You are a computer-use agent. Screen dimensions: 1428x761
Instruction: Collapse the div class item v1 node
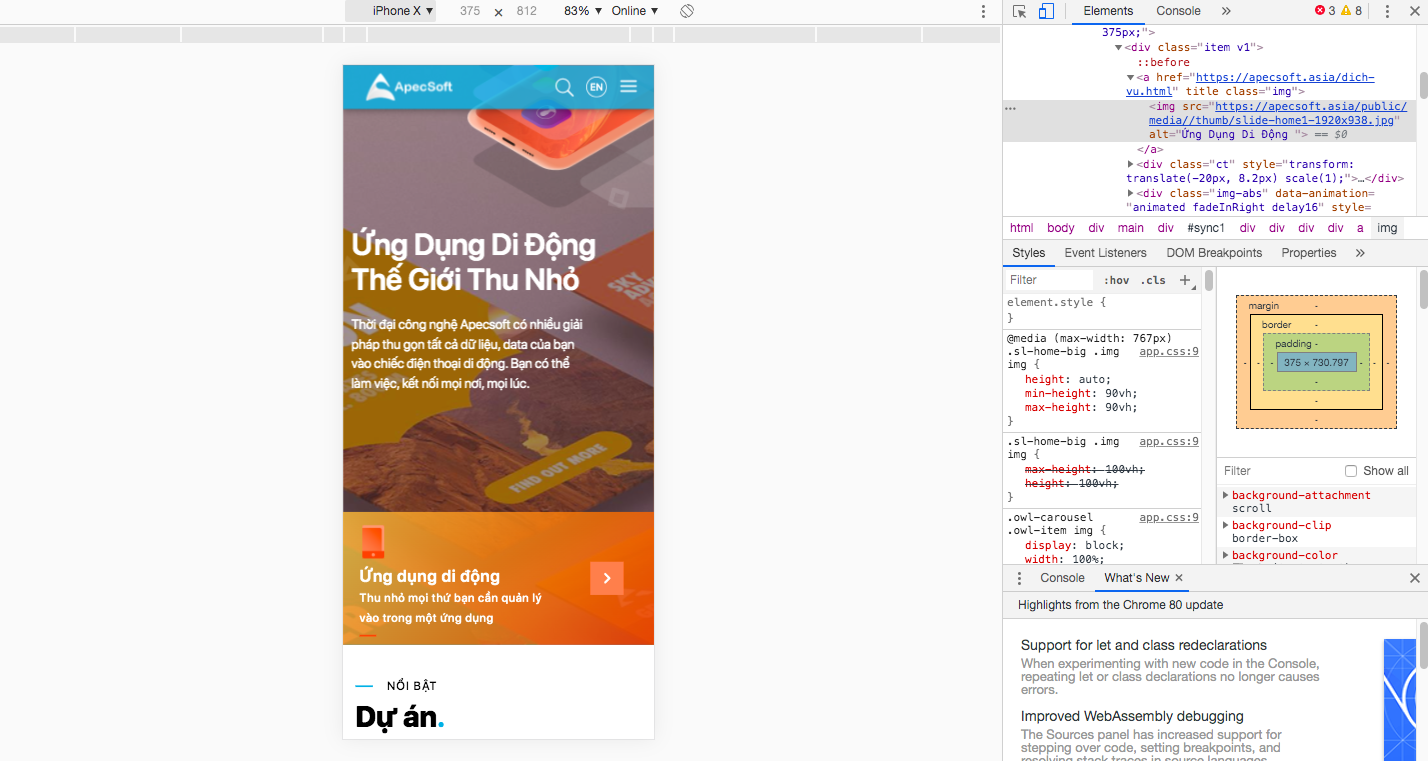(1119, 47)
